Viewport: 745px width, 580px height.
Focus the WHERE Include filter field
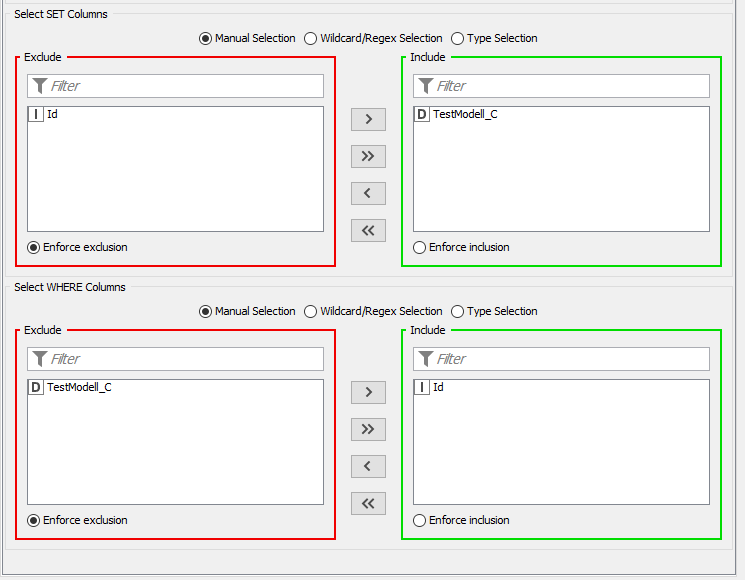(561, 359)
